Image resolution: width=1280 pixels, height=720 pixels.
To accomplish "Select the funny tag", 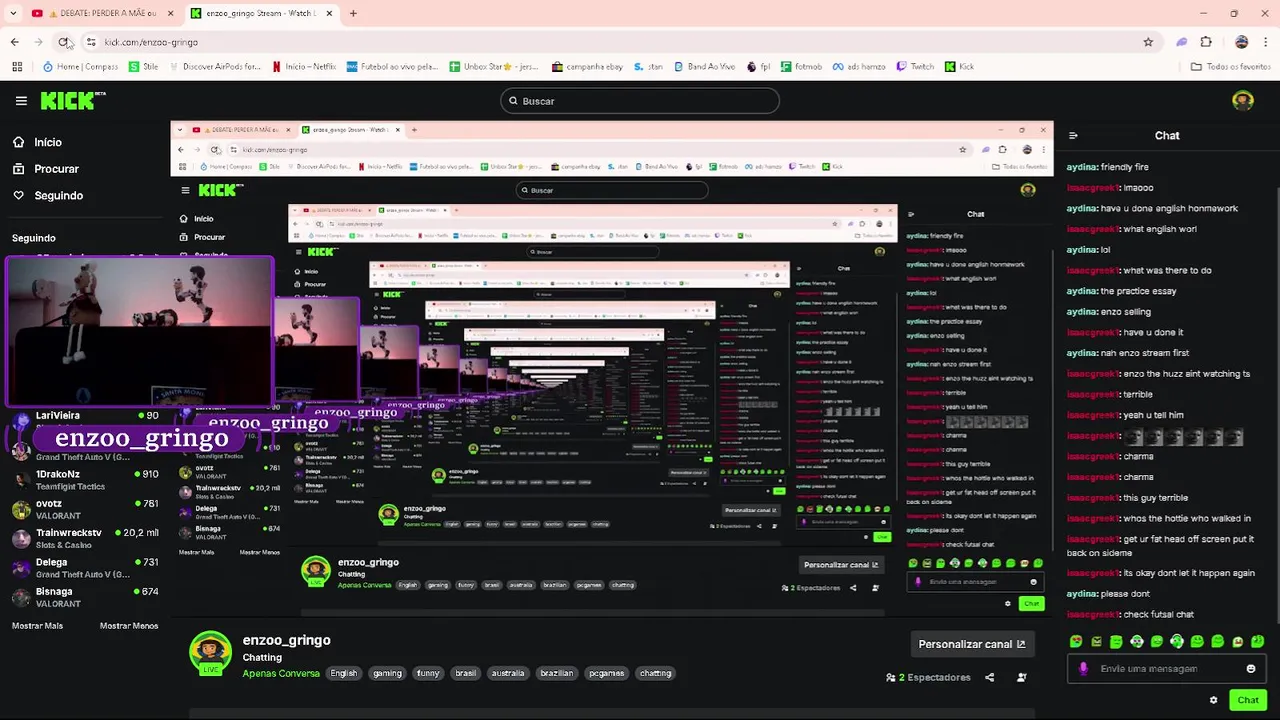I will [x=428, y=674].
